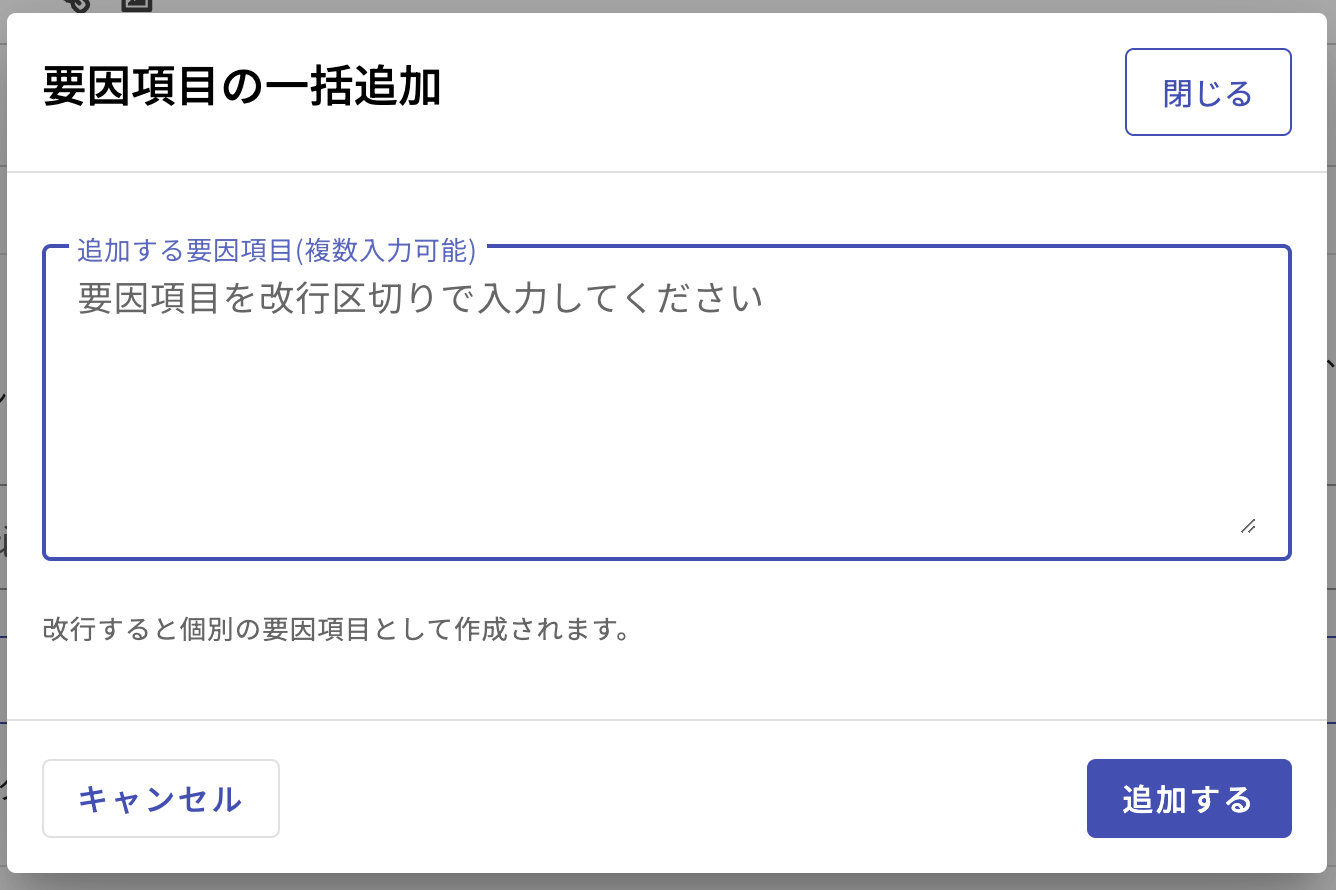Viewport: 1336px width, 890px height.
Task: Click the textarea resize handle
Action: point(1248,526)
